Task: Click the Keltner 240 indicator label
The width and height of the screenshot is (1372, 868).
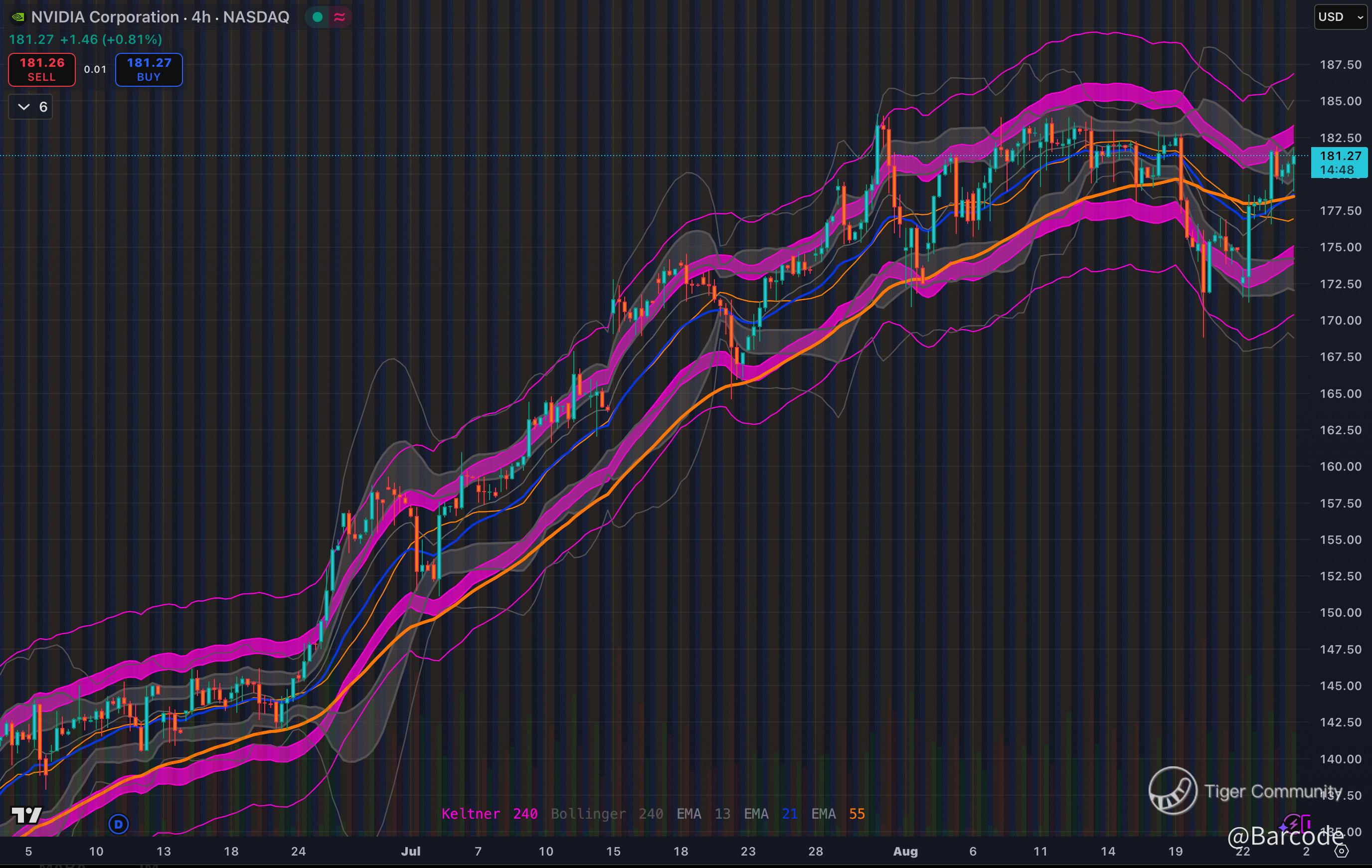Action: click(489, 814)
